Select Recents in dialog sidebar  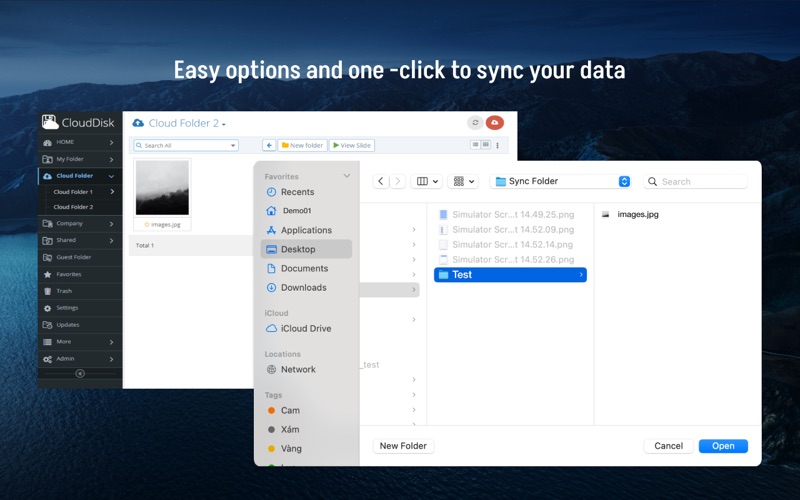[306, 192]
